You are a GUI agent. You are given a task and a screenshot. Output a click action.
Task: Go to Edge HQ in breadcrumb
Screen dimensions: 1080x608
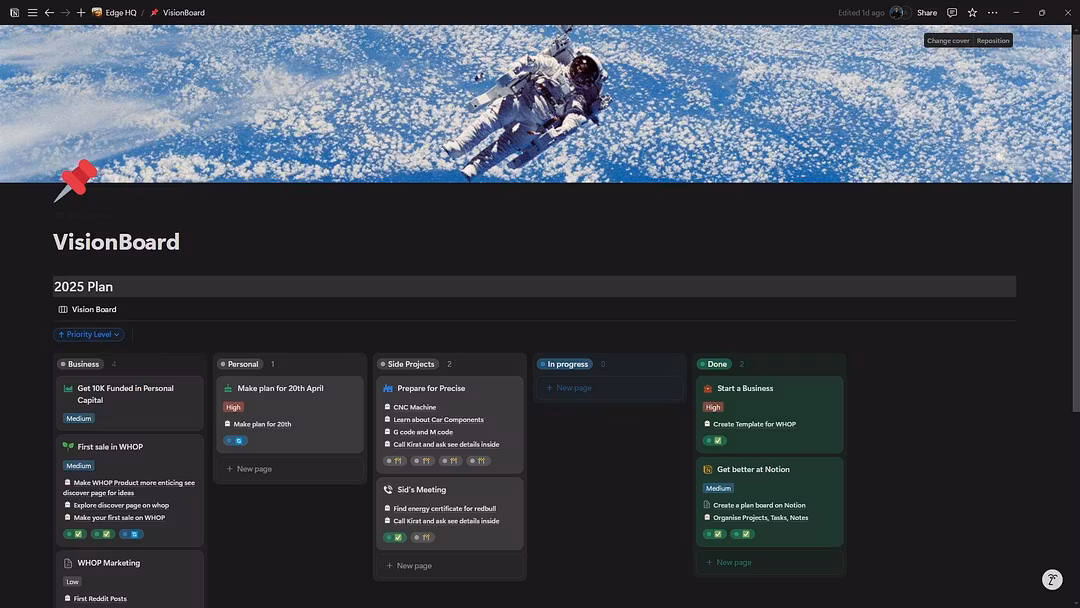(120, 13)
